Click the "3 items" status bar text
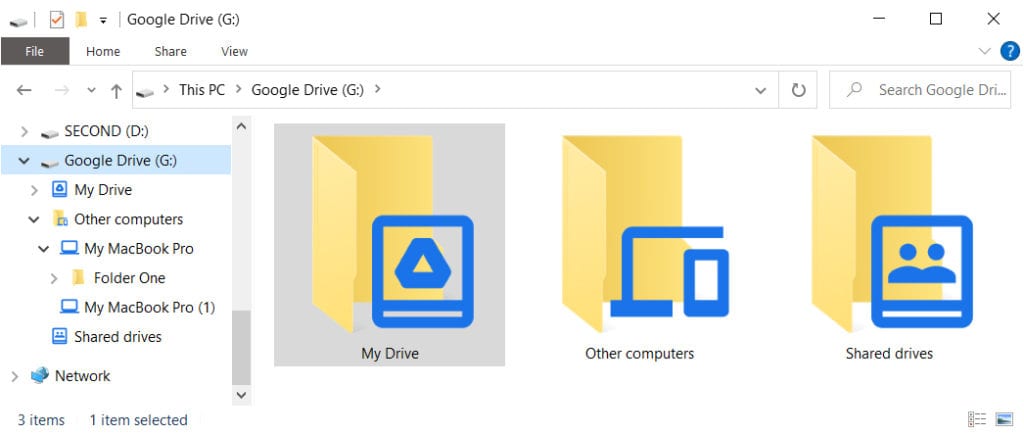 (x=41, y=420)
